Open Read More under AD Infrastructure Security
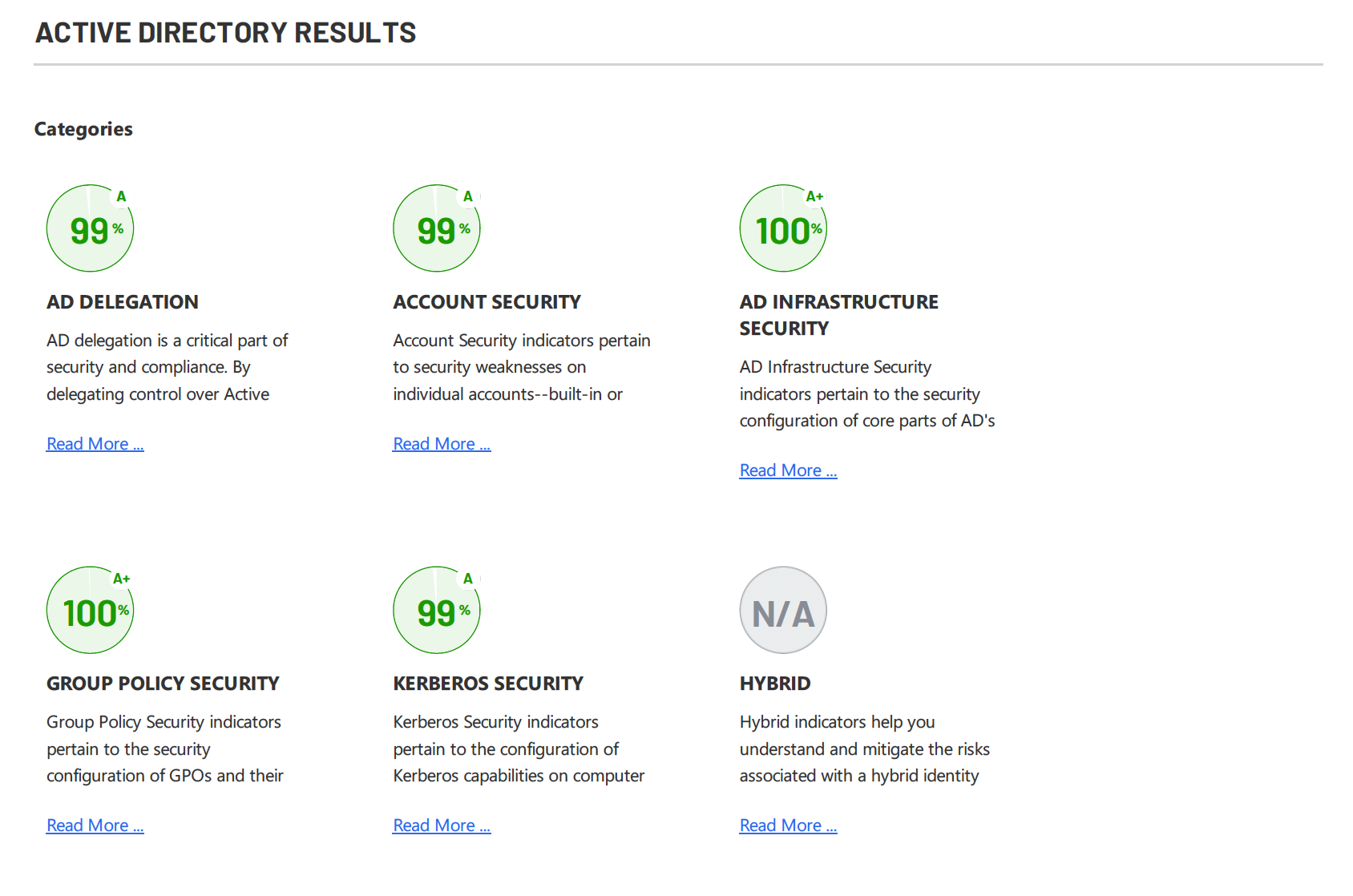1353x896 pixels. pos(788,470)
